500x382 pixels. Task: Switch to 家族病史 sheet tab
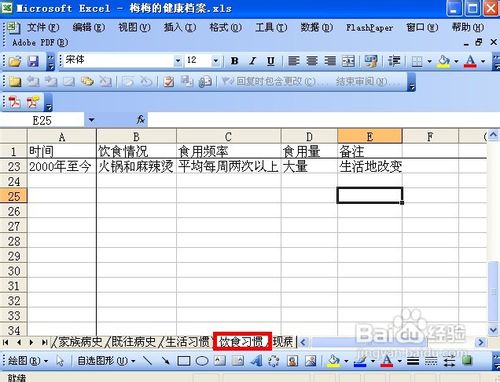[80, 342]
